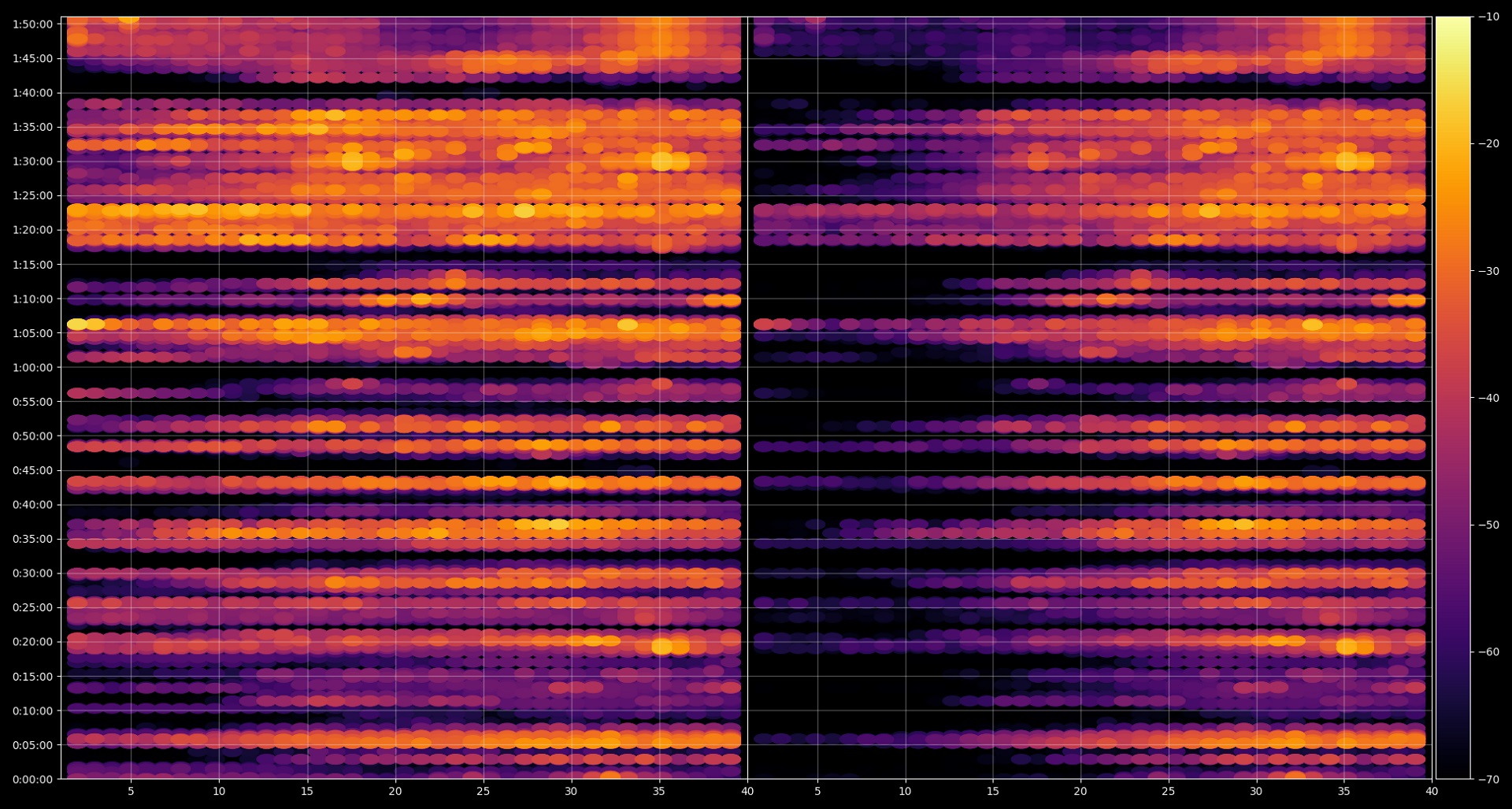1512x809 pixels.
Task: Click x-axis label 10 under second heatmap
Action: pyautogui.click(x=905, y=791)
